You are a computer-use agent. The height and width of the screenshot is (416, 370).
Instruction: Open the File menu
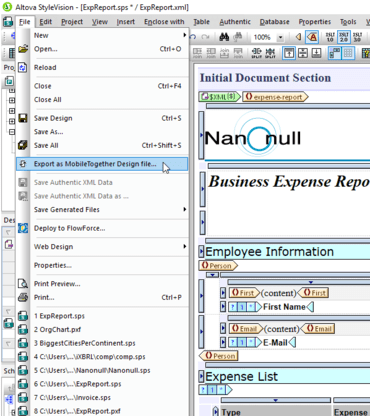tap(25, 22)
